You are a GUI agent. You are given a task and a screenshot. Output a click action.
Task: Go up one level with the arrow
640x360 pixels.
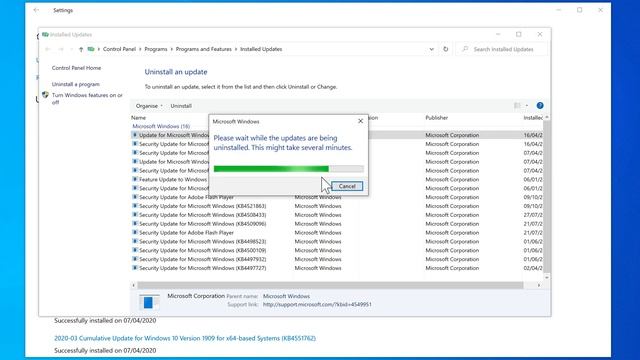(81, 49)
